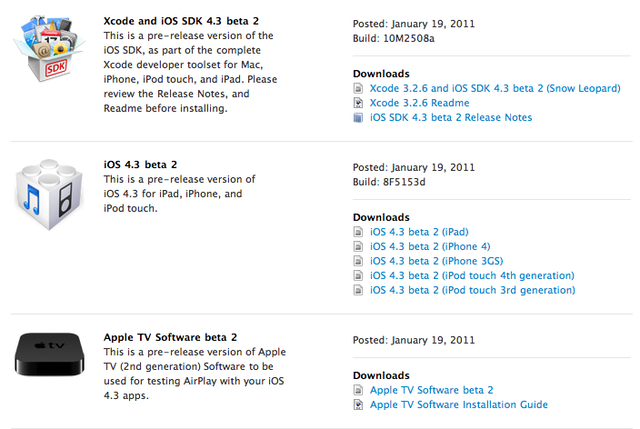Click file icon beside iOS 4.3 beta 2 (iPhone 4)

(358, 247)
